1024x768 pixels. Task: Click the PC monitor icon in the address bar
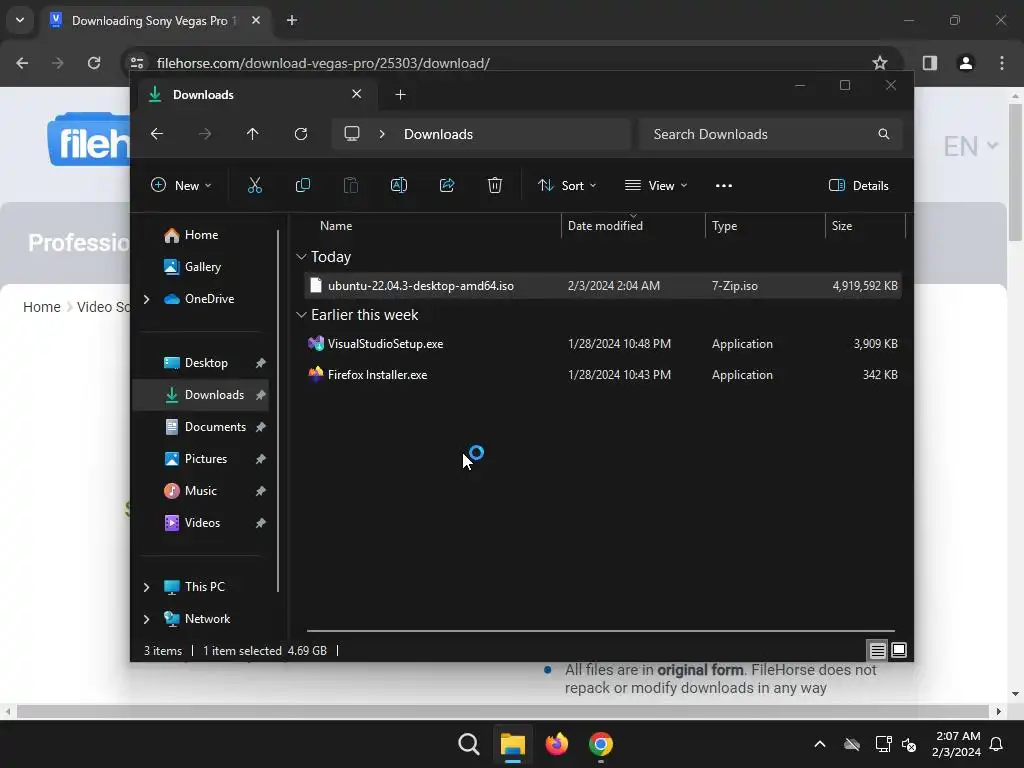click(352, 134)
